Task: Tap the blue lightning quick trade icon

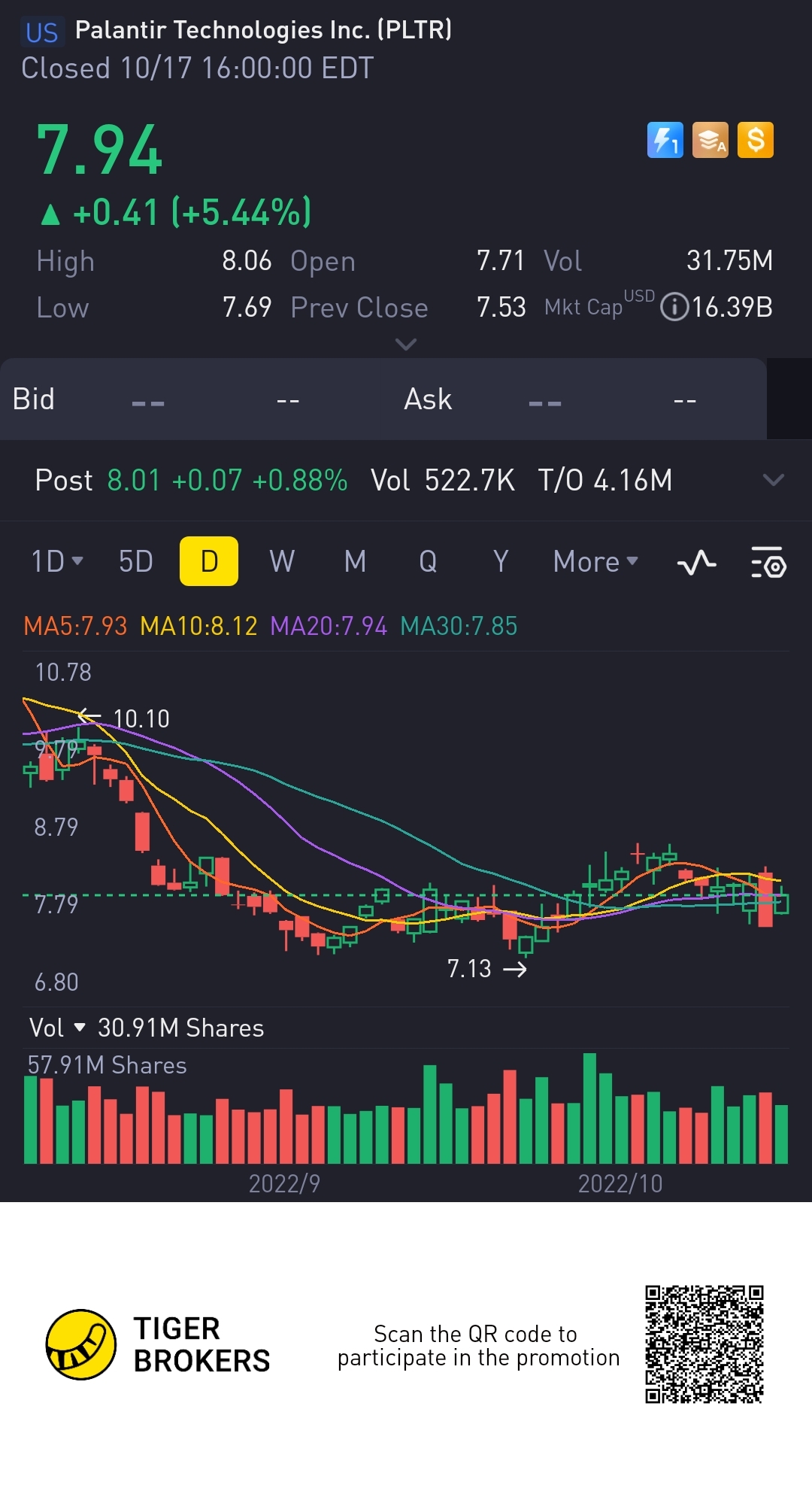Action: (x=665, y=140)
